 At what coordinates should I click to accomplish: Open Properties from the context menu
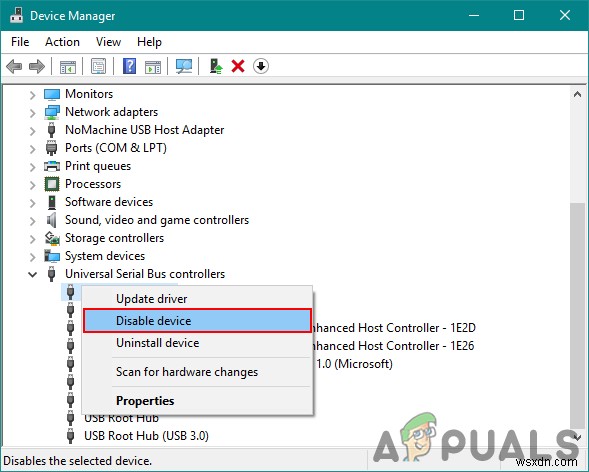click(x=197, y=401)
